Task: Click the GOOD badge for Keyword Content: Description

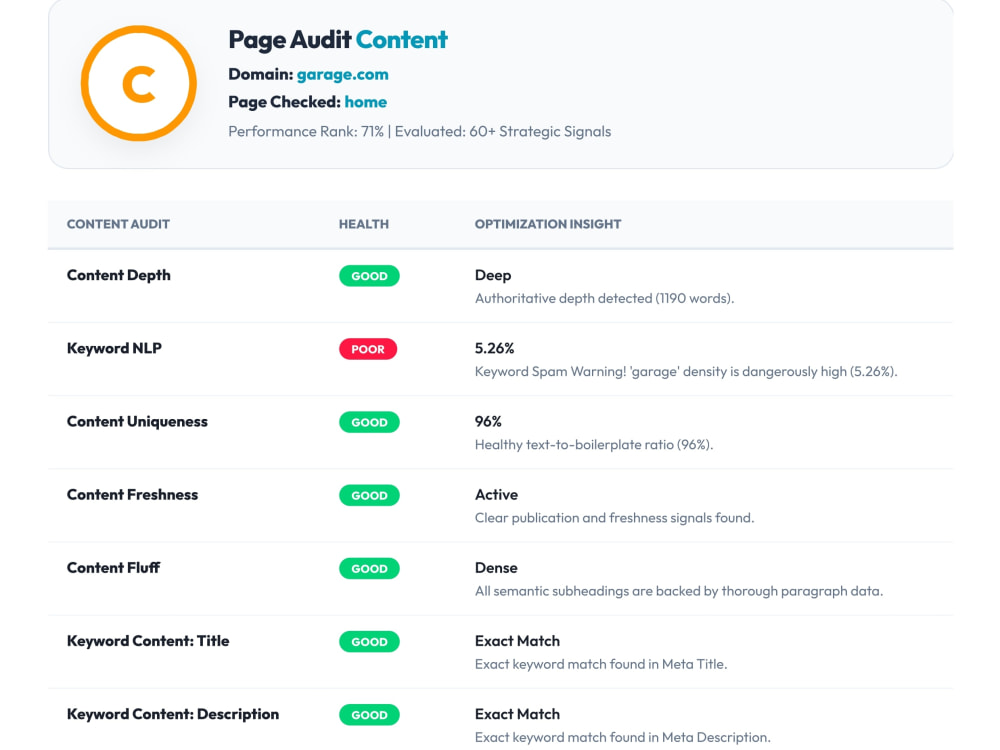Action: coord(369,715)
